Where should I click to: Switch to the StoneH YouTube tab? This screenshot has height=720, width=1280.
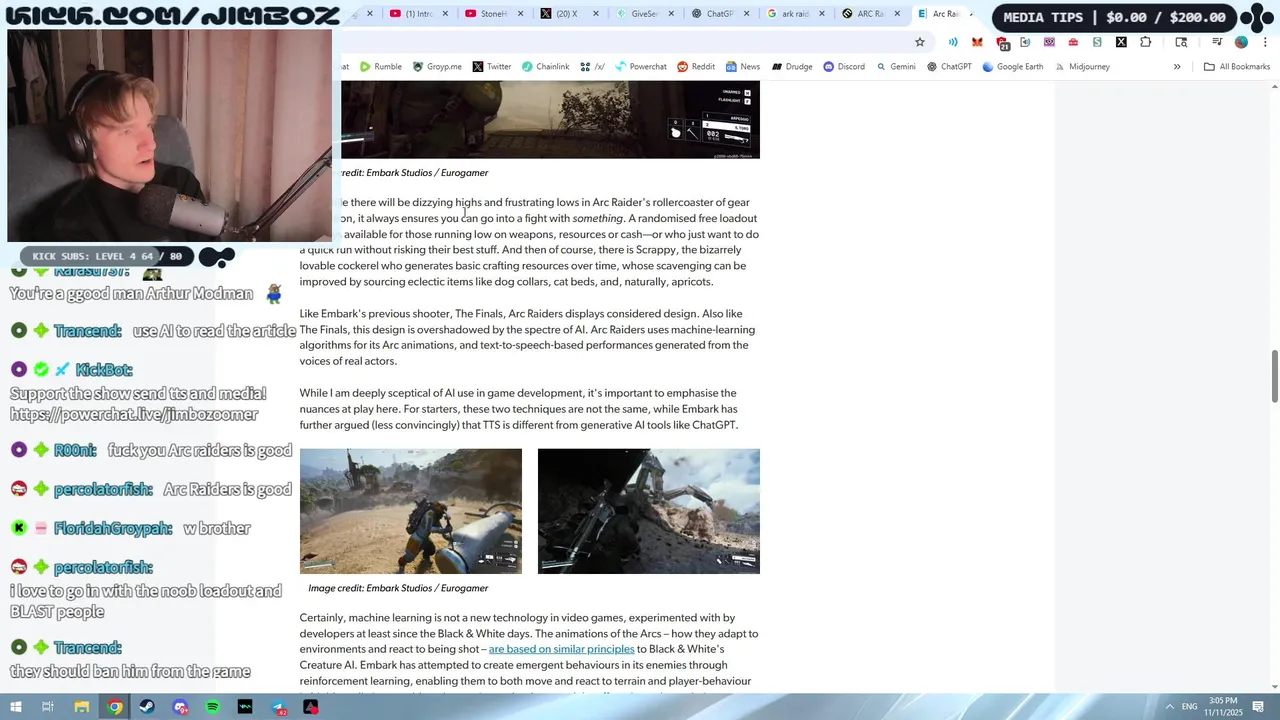pos(493,14)
